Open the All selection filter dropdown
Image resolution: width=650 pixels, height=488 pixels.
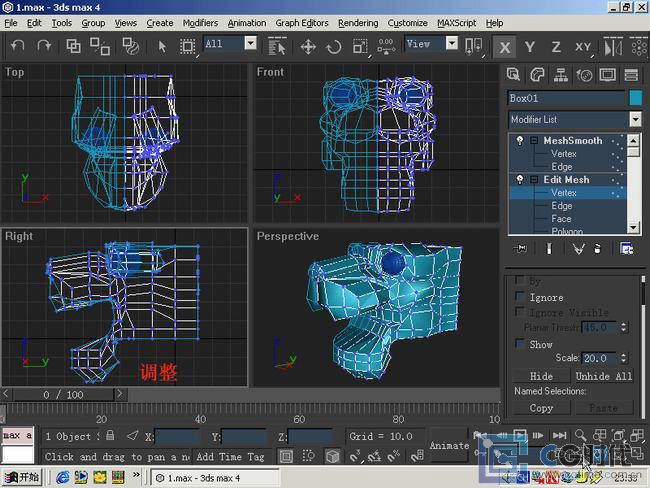[x=250, y=43]
